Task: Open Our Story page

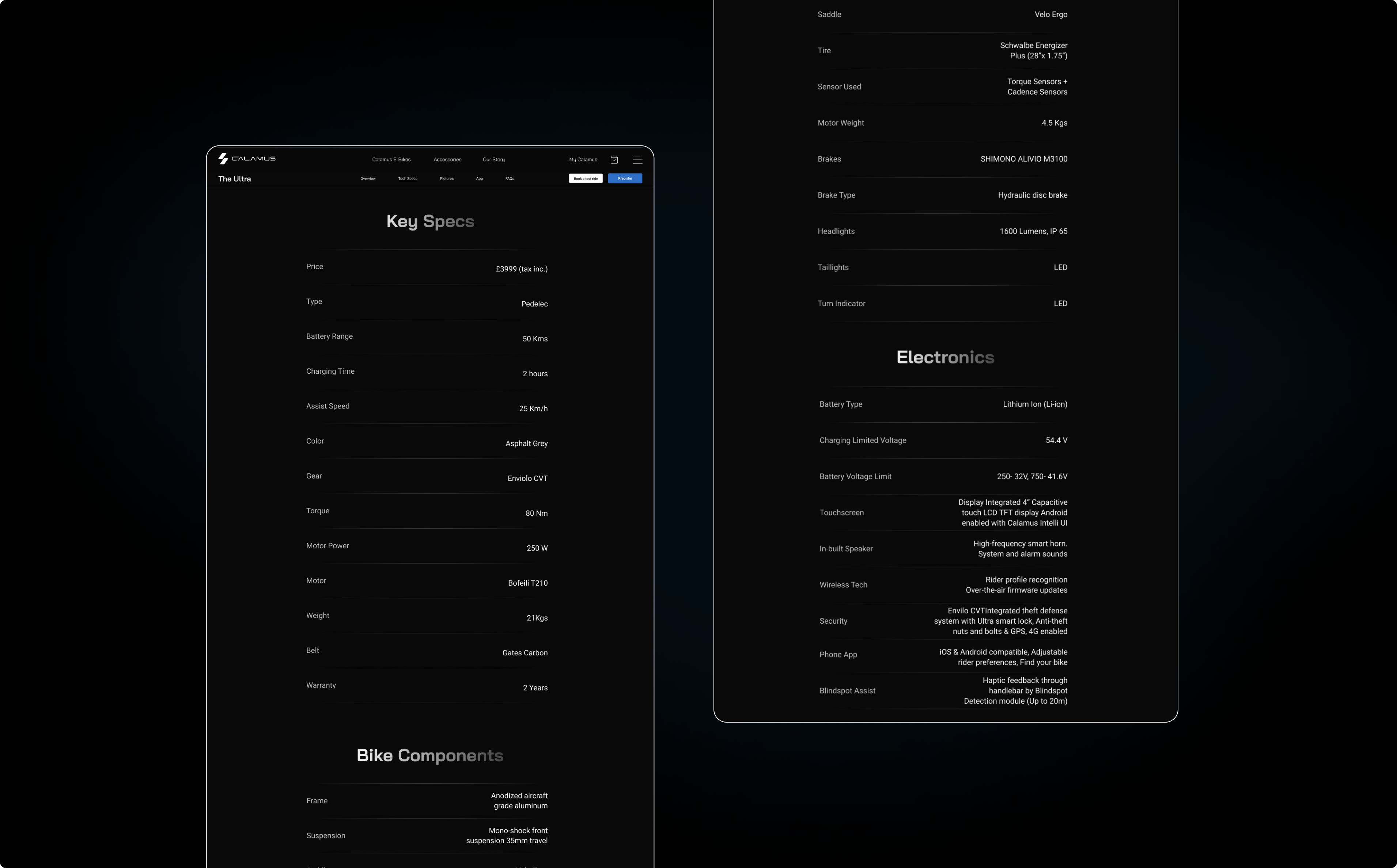Action: 493,160
